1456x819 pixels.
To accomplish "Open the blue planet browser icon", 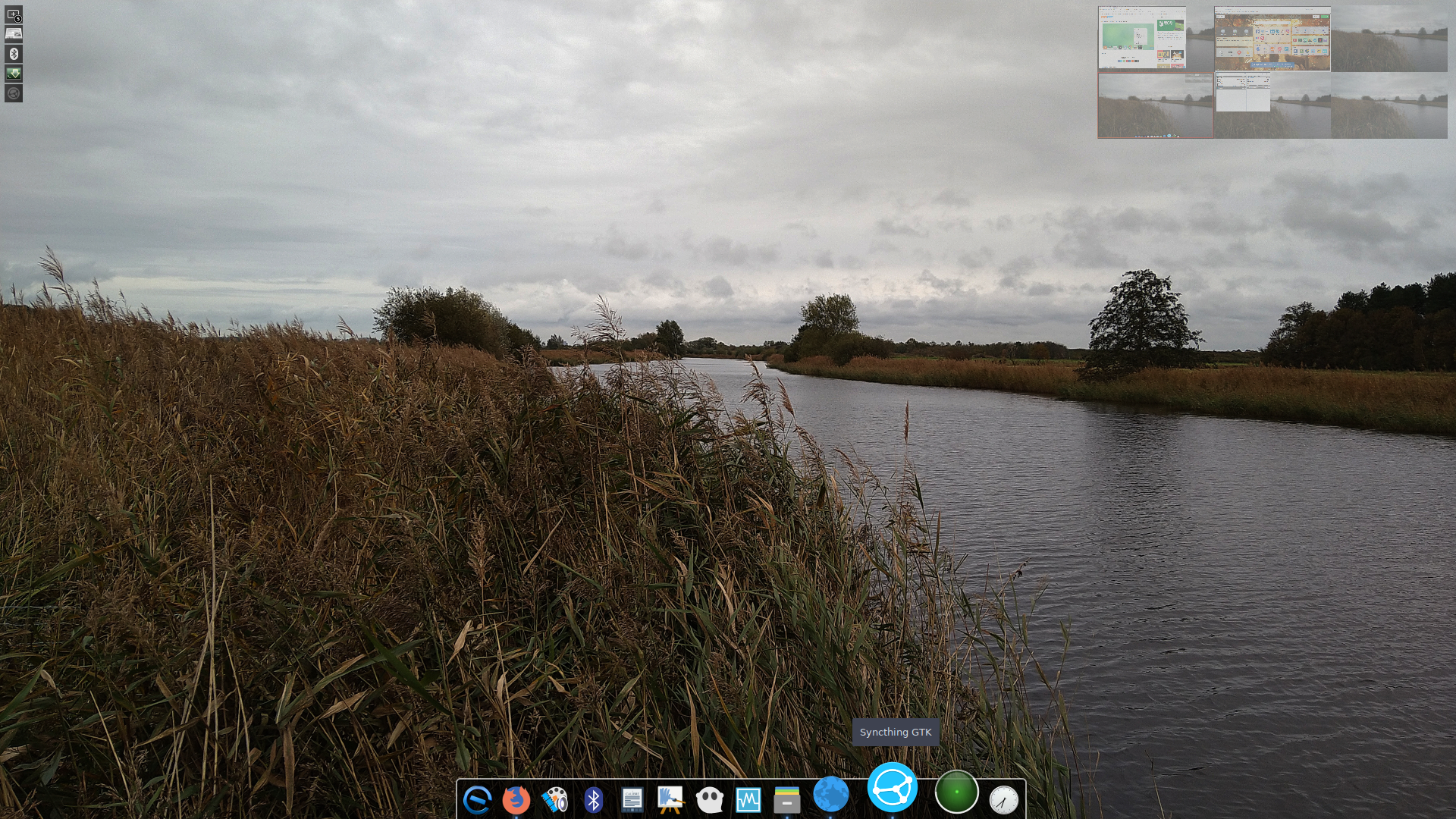I will [832, 795].
